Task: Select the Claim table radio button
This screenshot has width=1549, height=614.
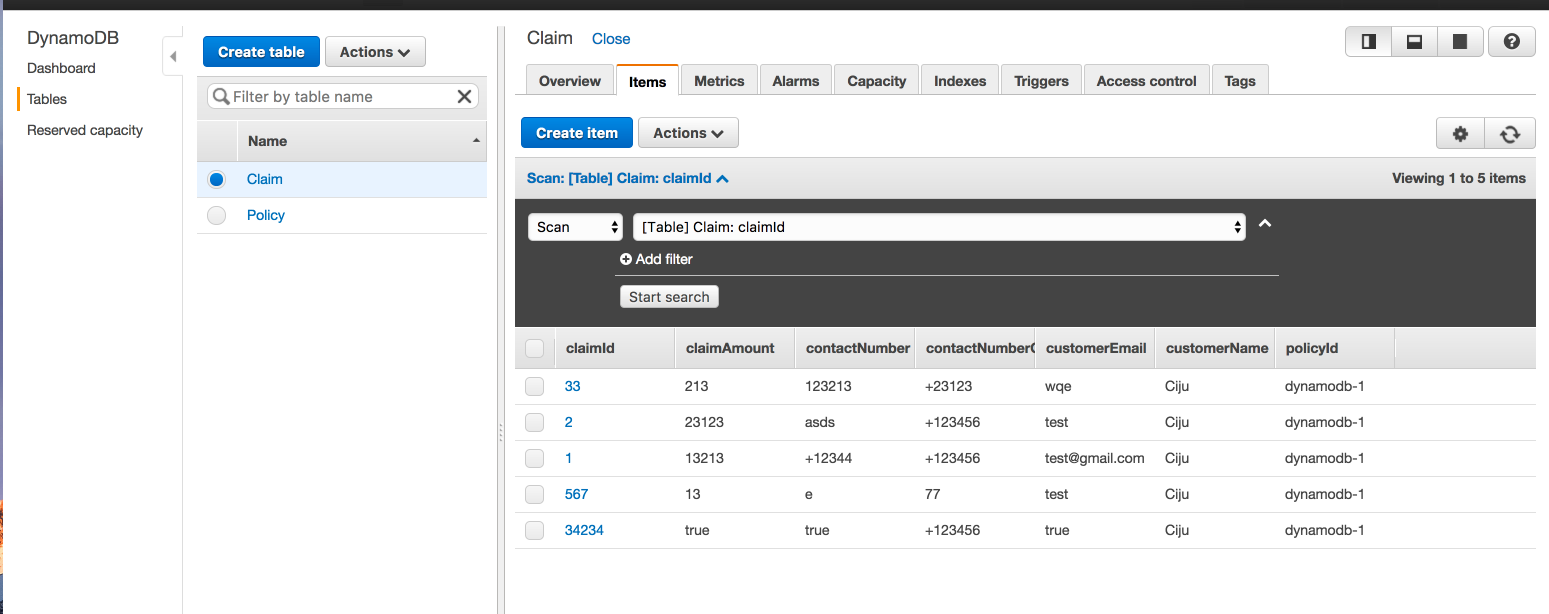Action: 216,180
